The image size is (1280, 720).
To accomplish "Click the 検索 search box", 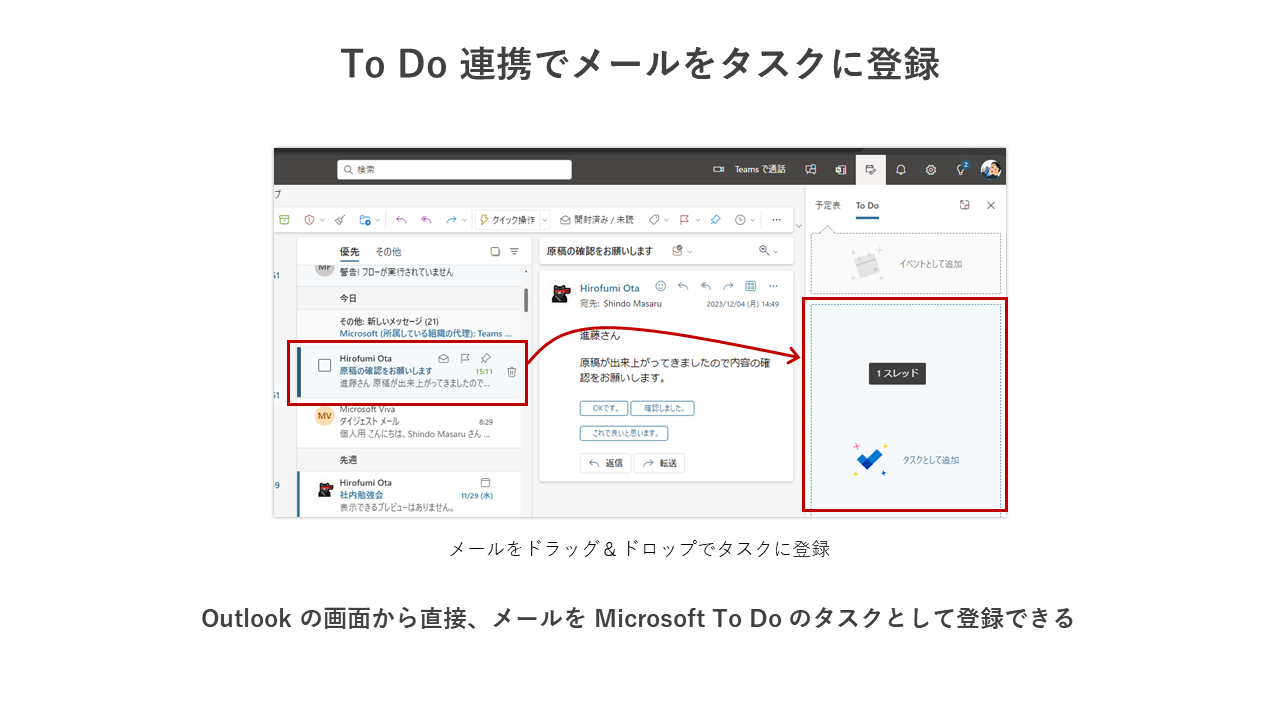I will 454,170.
